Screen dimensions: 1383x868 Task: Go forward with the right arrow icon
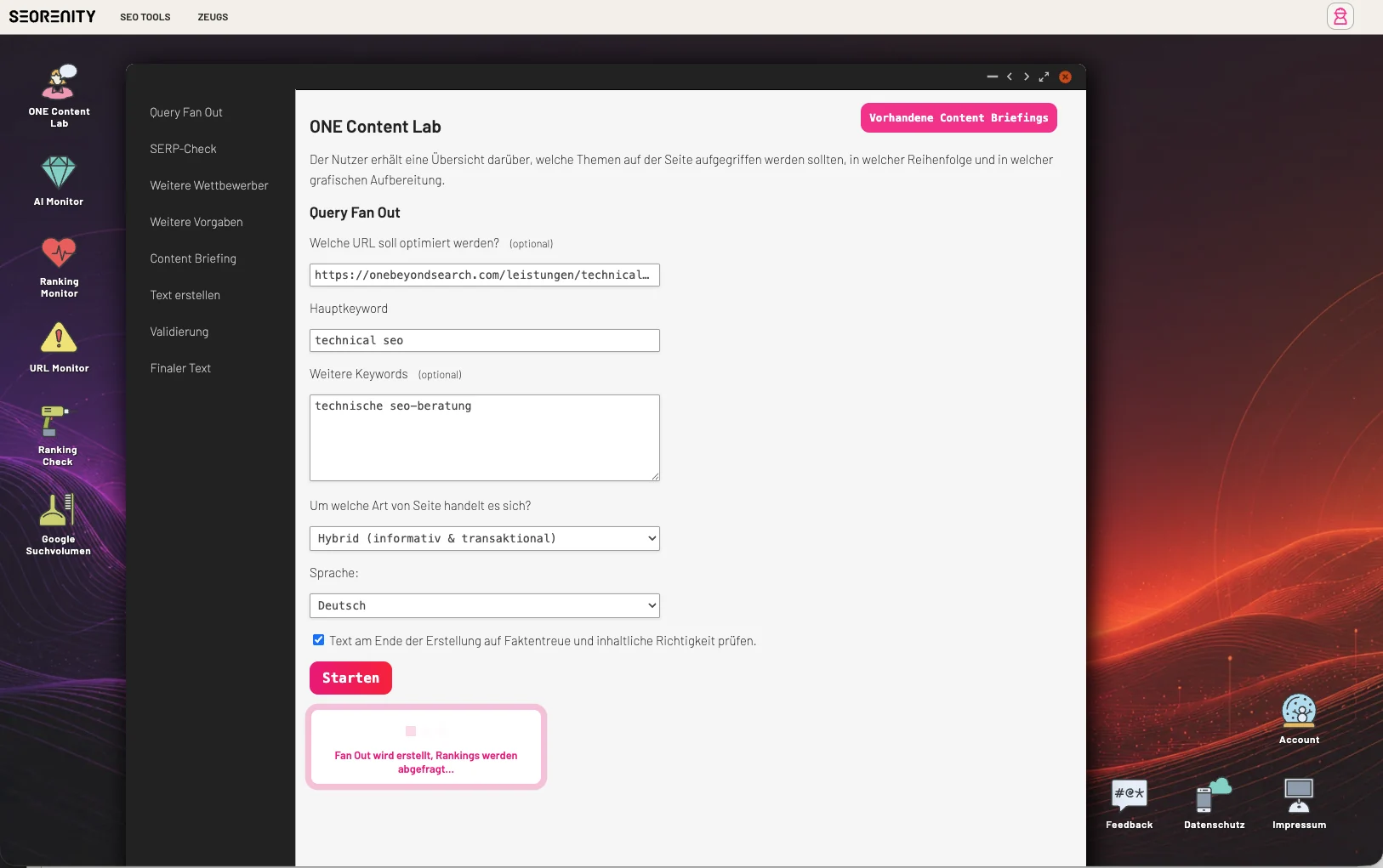point(1027,77)
